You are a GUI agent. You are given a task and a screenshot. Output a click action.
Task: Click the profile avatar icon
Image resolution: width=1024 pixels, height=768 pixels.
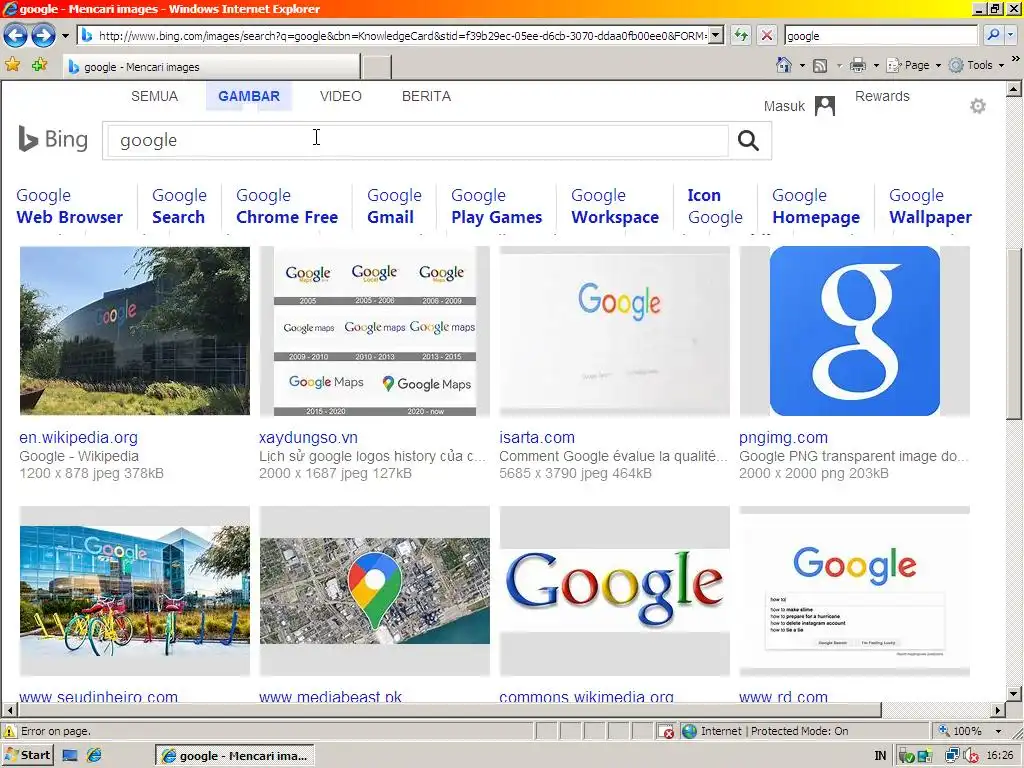coord(825,105)
